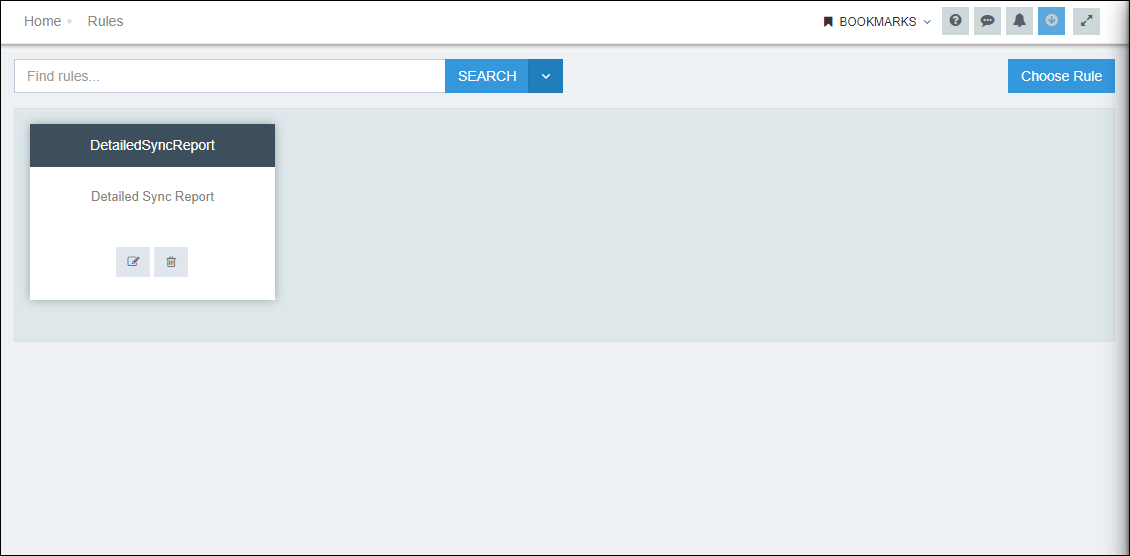Screen dimensions: 1130x556
Task: Click the blue download arrow icon
Action: pyautogui.click(x=1051, y=21)
